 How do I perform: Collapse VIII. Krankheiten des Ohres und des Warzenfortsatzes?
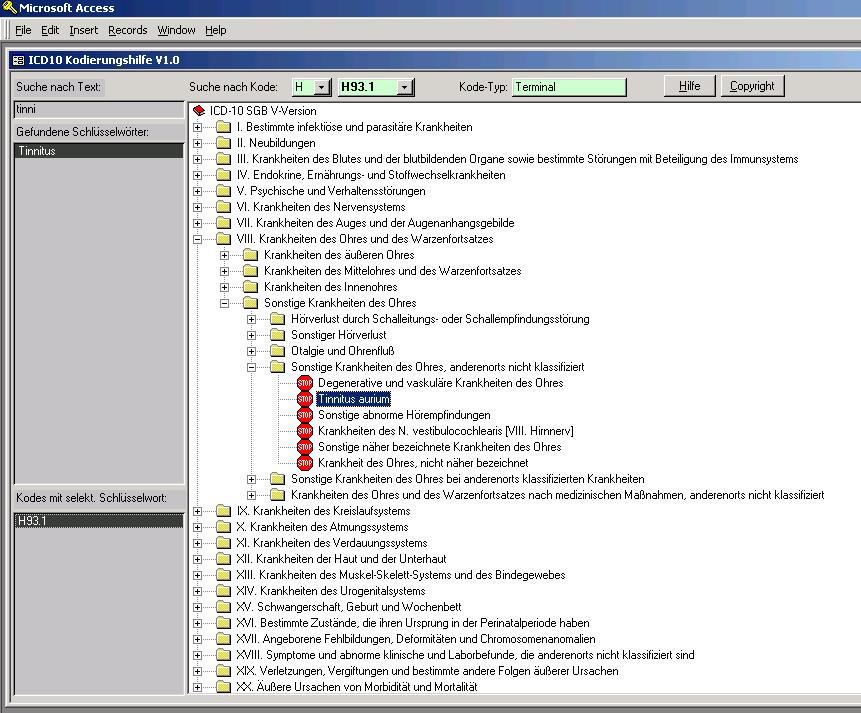pyautogui.click(x=198, y=239)
